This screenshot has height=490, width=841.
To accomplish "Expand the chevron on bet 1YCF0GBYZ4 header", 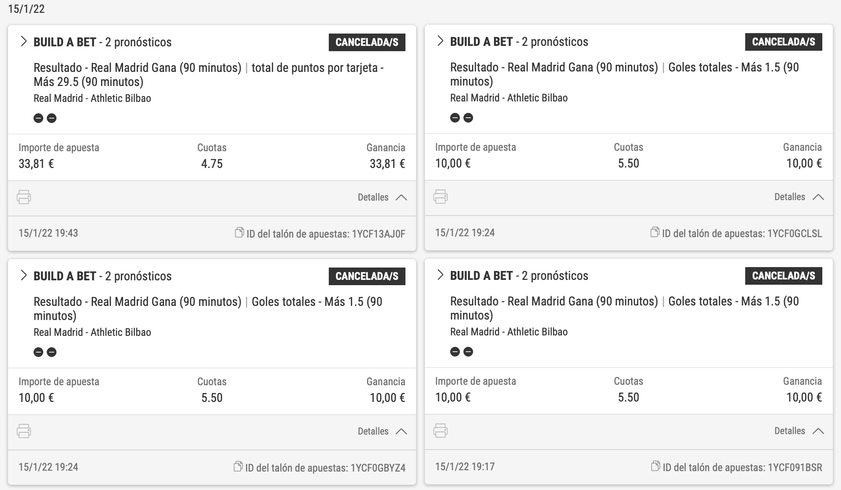I will coord(23,275).
